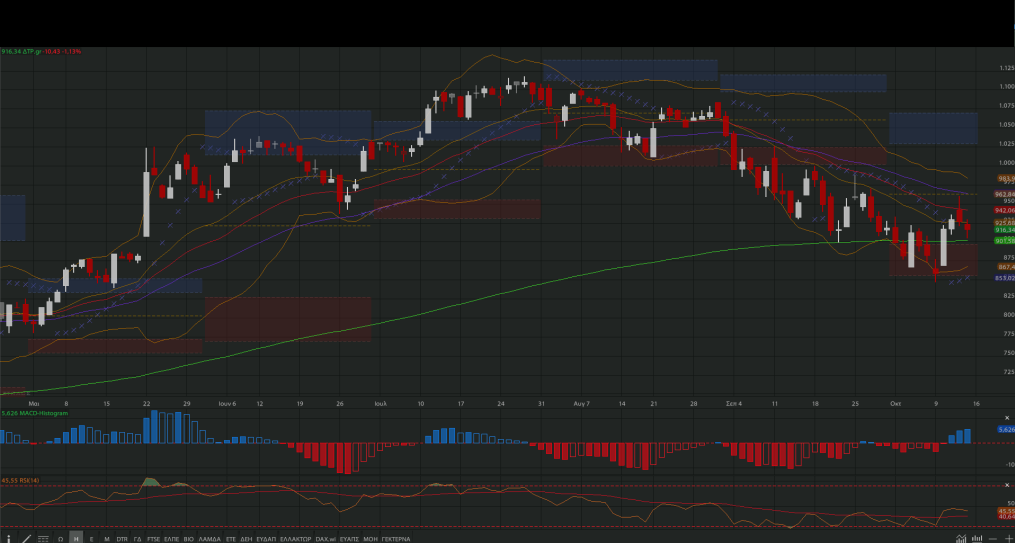
Task: Zoom in with the plus icon
Action: [x=1009, y=538]
